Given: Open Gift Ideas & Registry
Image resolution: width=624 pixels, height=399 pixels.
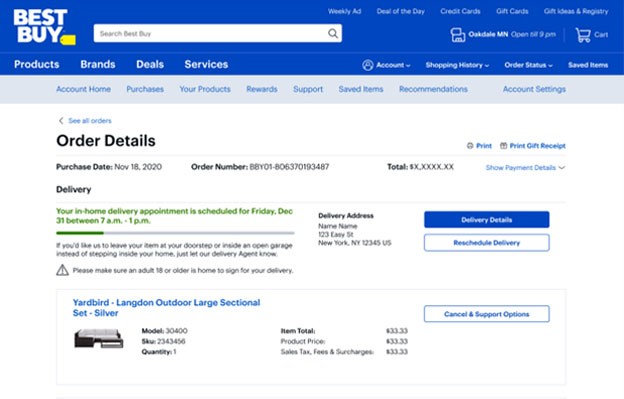Looking at the screenshot, I should tap(576, 11).
